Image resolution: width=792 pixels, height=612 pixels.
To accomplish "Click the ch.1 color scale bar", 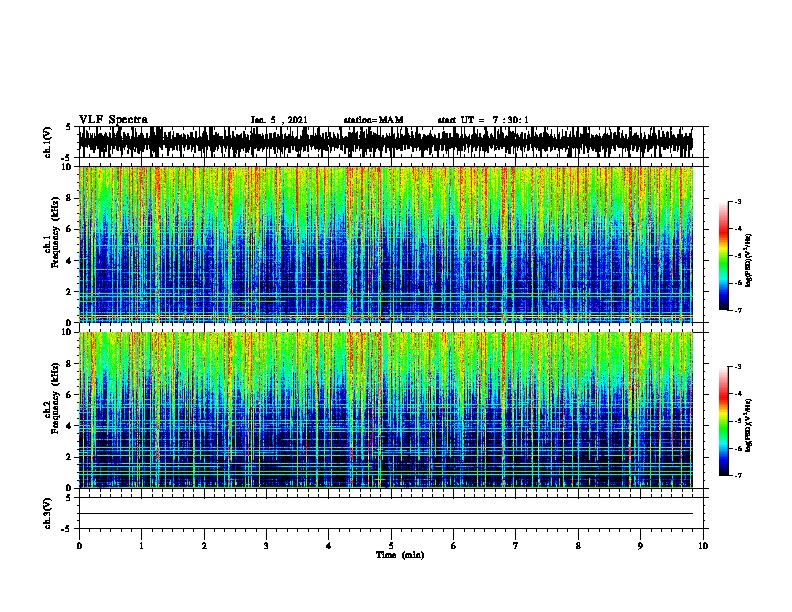I will pos(723,256).
